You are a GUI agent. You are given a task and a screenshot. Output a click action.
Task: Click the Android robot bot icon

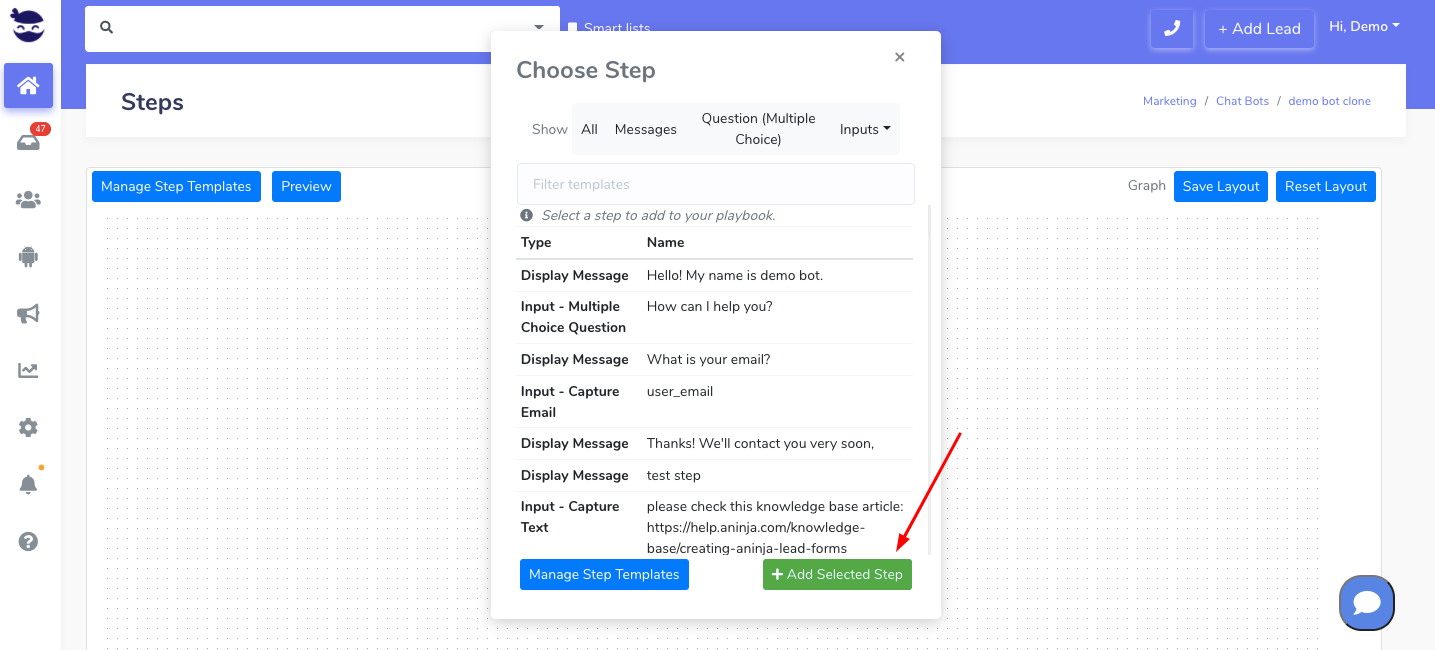pyautogui.click(x=28, y=257)
